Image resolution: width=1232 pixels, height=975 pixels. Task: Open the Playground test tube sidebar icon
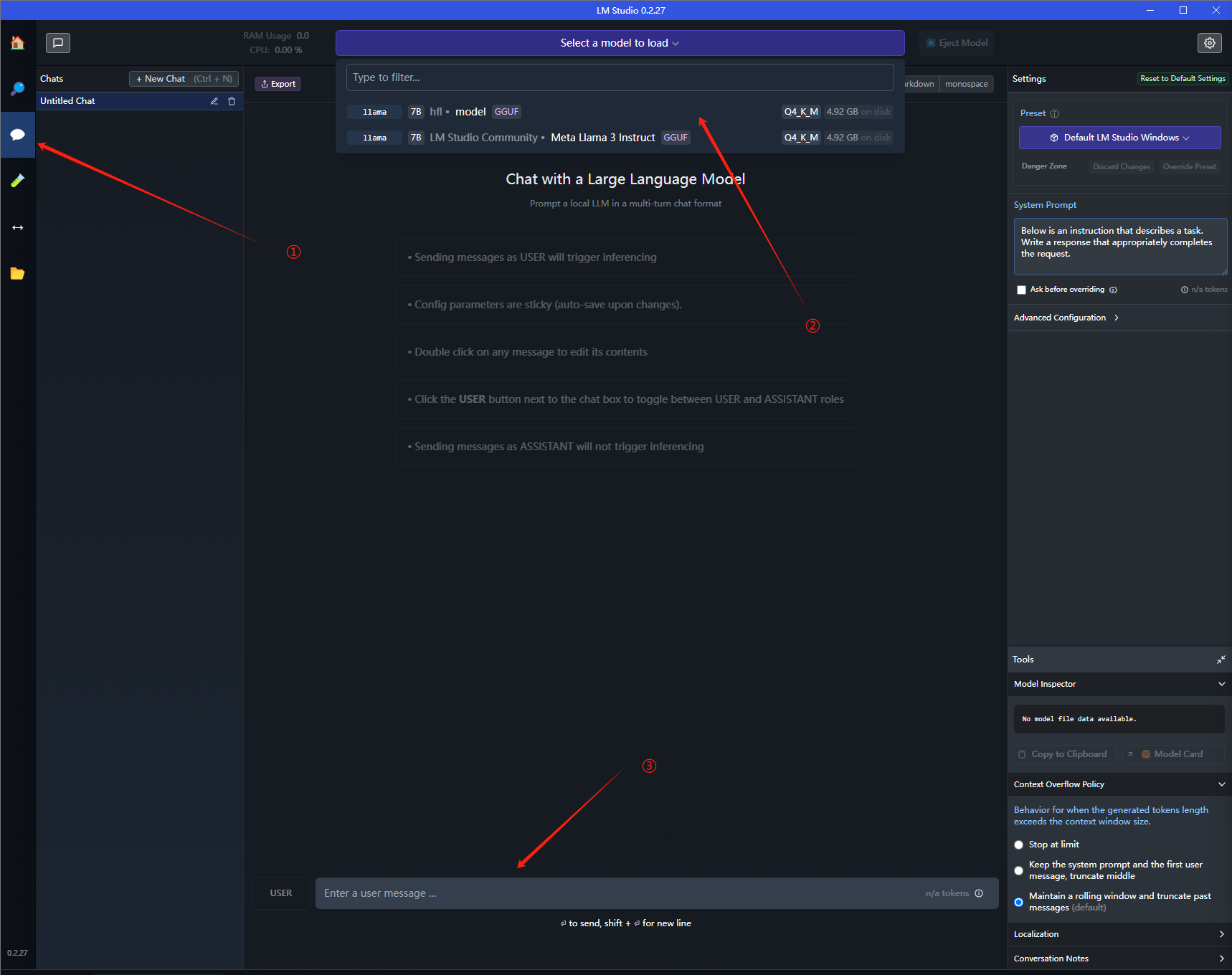17,181
